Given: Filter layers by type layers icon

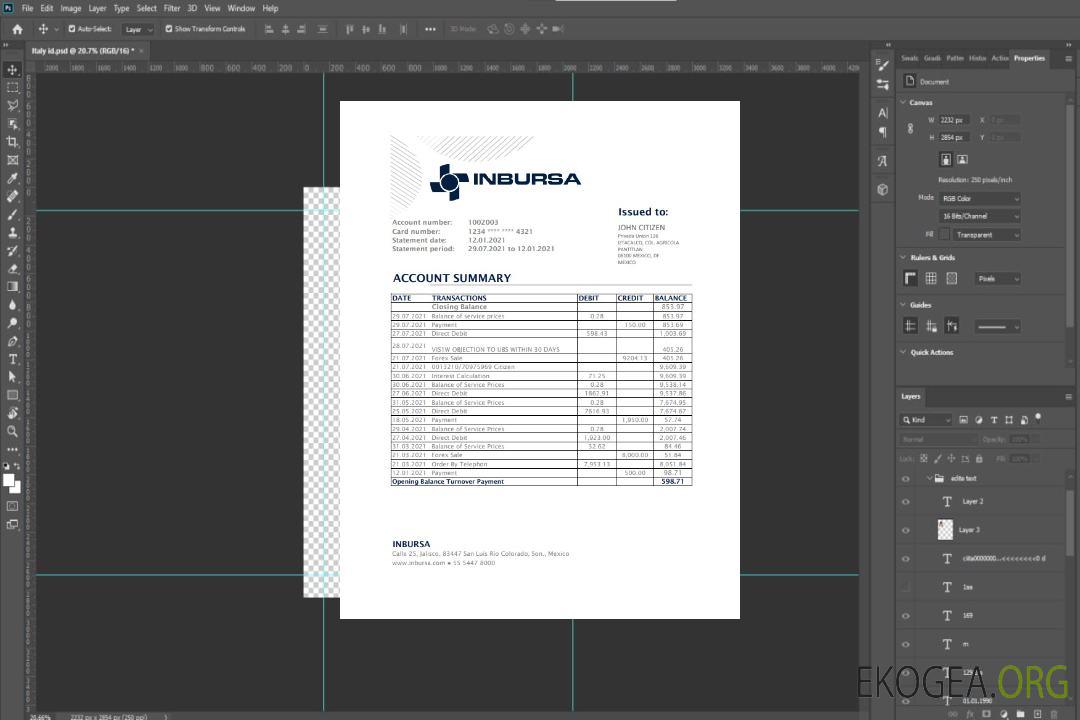Looking at the screenshot, I should 994,420.
